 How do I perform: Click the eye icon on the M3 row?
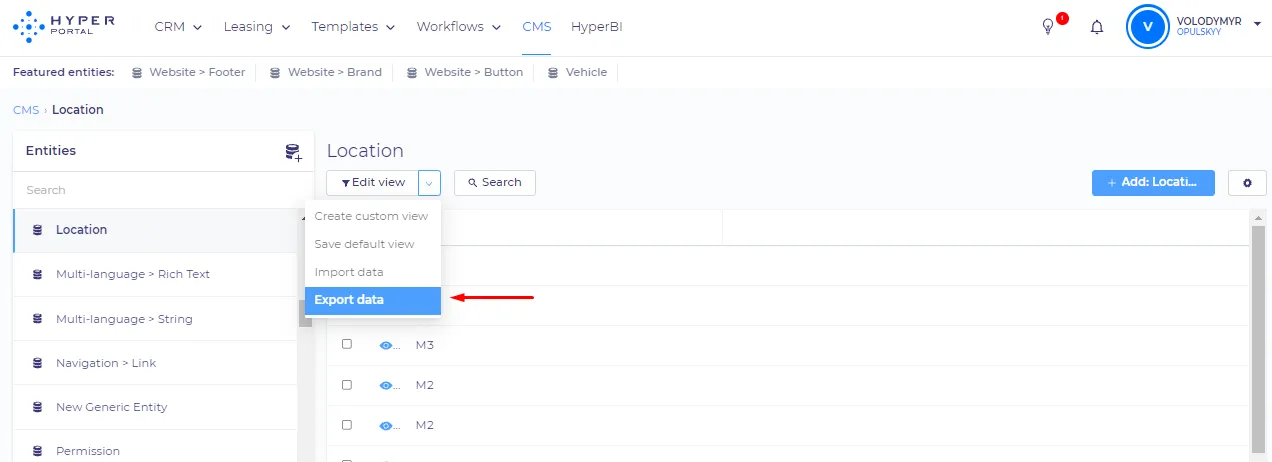386,345
